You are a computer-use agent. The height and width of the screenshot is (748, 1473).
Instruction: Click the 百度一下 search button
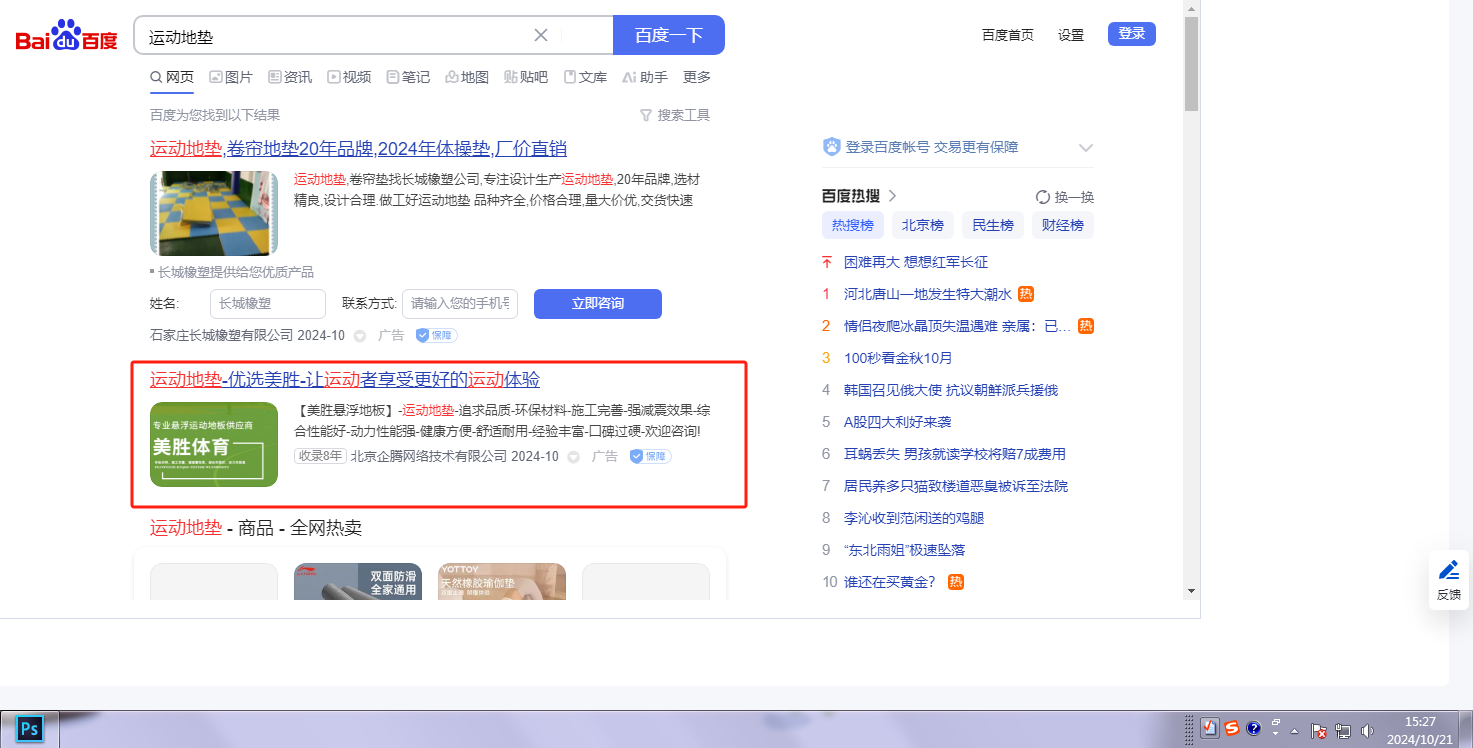669,35
